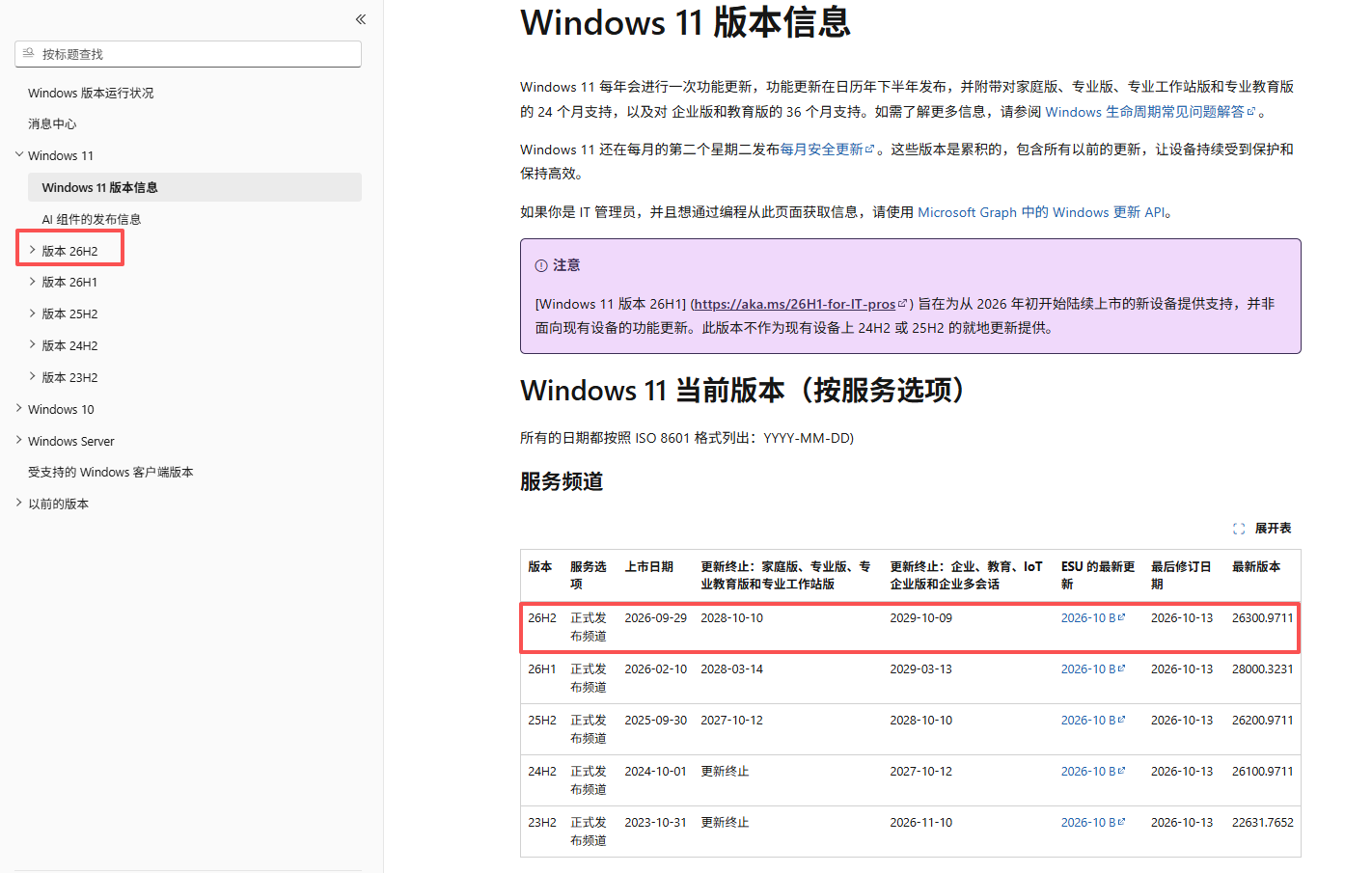
Task: Expand the Windows Server tree section
Action: 19,441
